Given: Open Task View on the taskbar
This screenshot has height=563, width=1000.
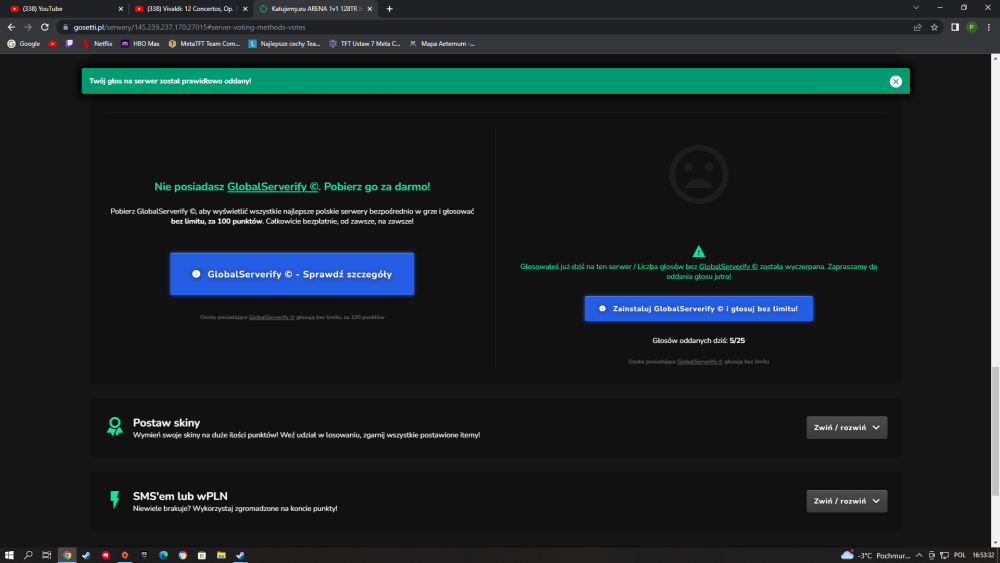Looking at the screenshot, I should pyautogui.click(x=47, y=555).
